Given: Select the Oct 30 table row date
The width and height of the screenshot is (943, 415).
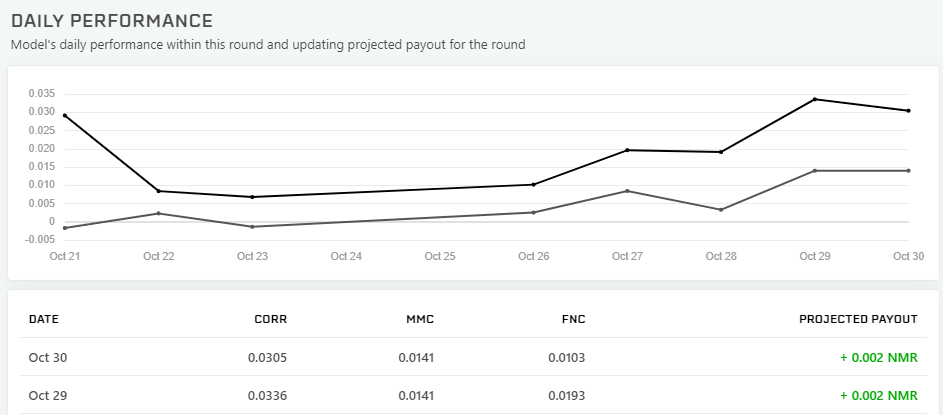Looking at the screenshot, I should (x=48, y=357).
